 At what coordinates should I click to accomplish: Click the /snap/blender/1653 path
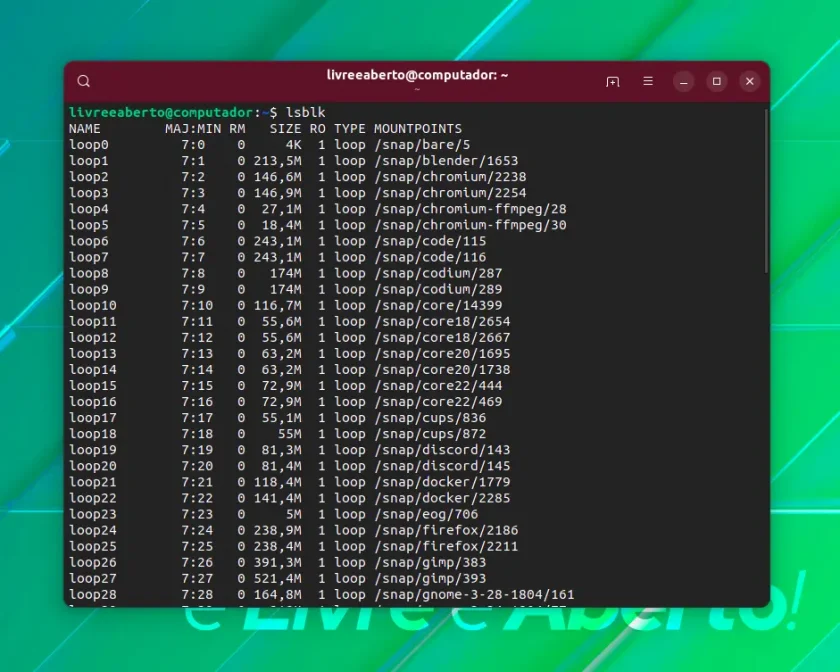(x=446, y=161)
